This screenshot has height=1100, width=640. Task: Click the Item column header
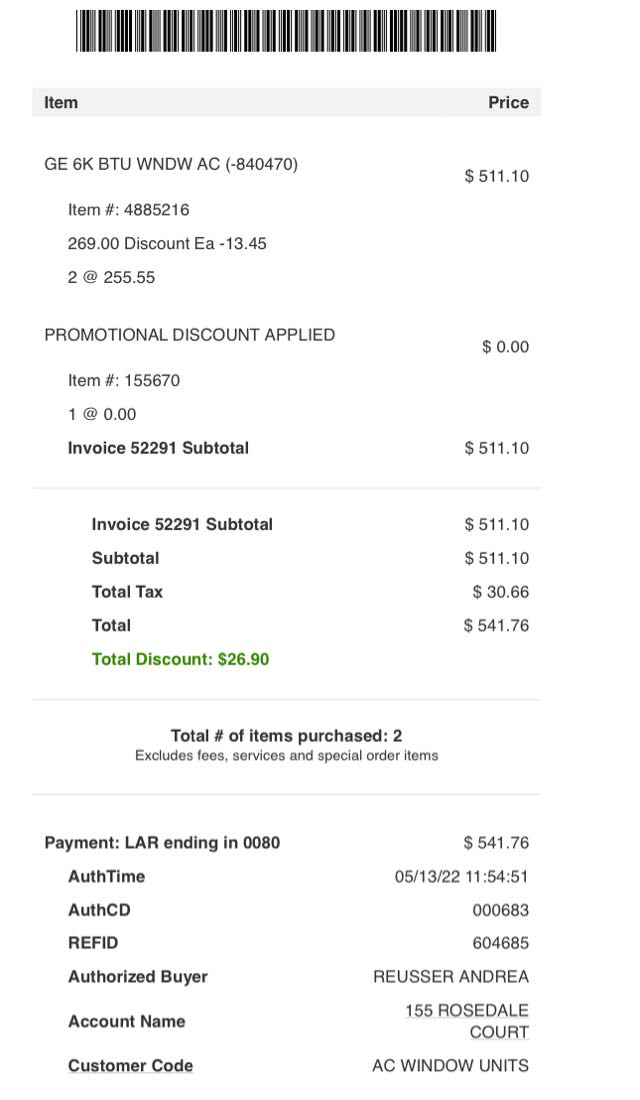click(x=61, y=102)
